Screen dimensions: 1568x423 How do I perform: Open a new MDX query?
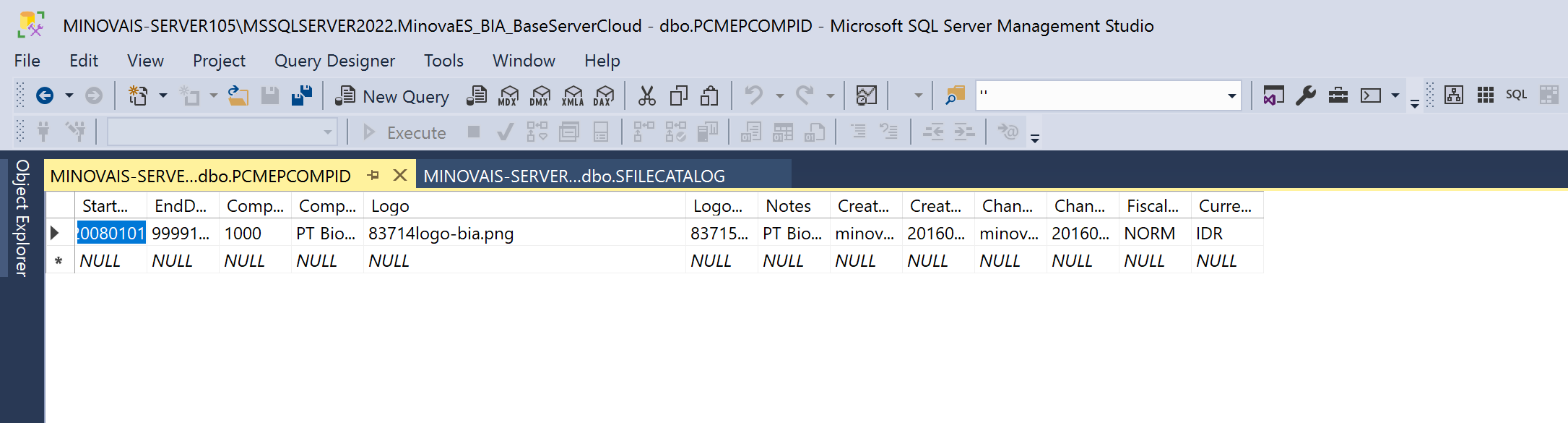(508, 95)
